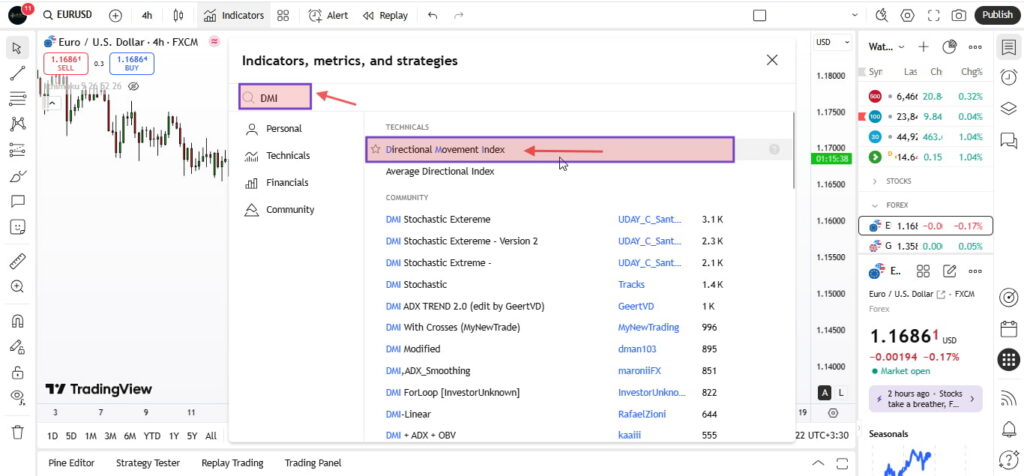Remove drawings with the trash icon
1024x476 pixels.
coord(18,432)
